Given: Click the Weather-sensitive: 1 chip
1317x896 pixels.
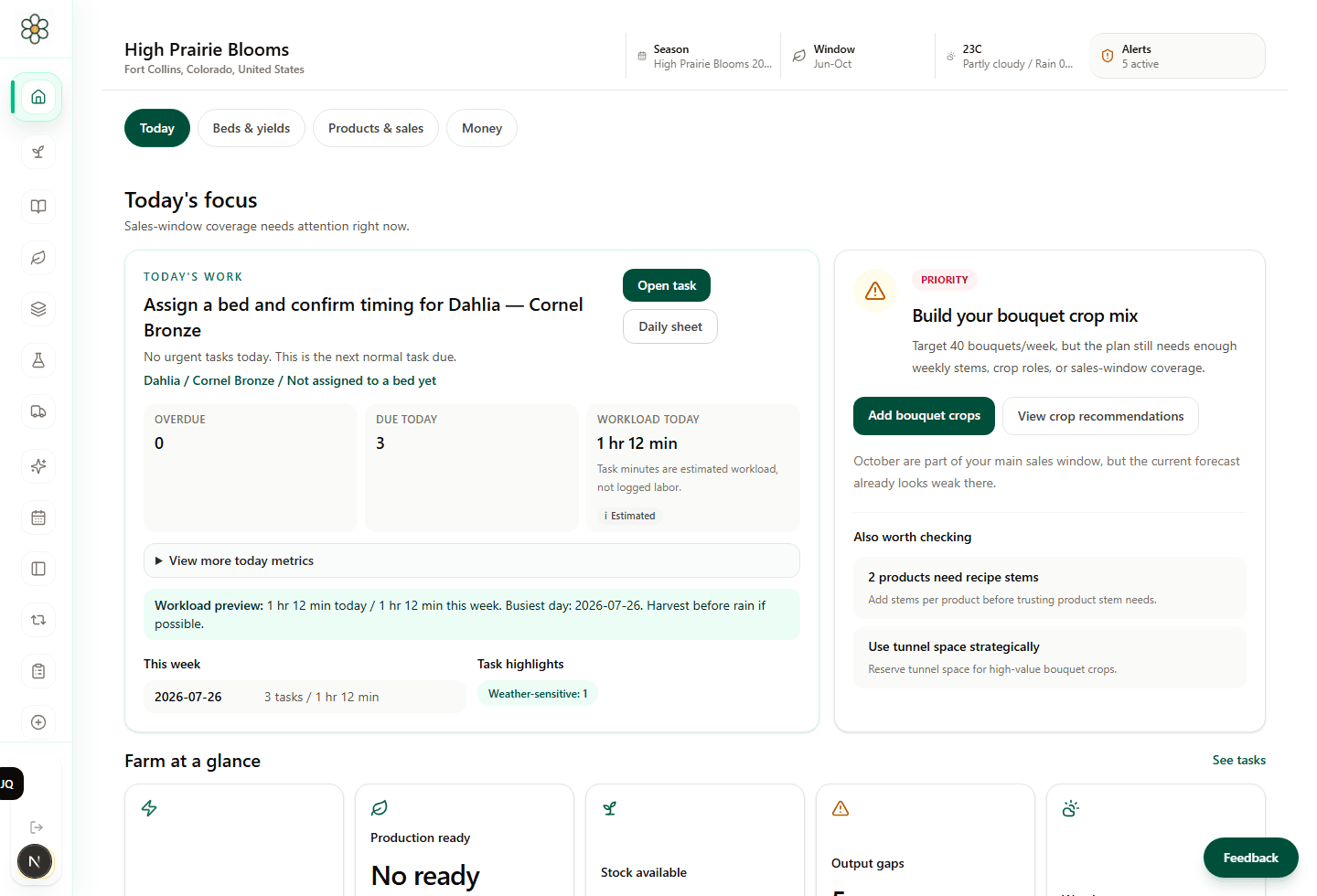Looking at the screenshot, I should pos(538,694).
